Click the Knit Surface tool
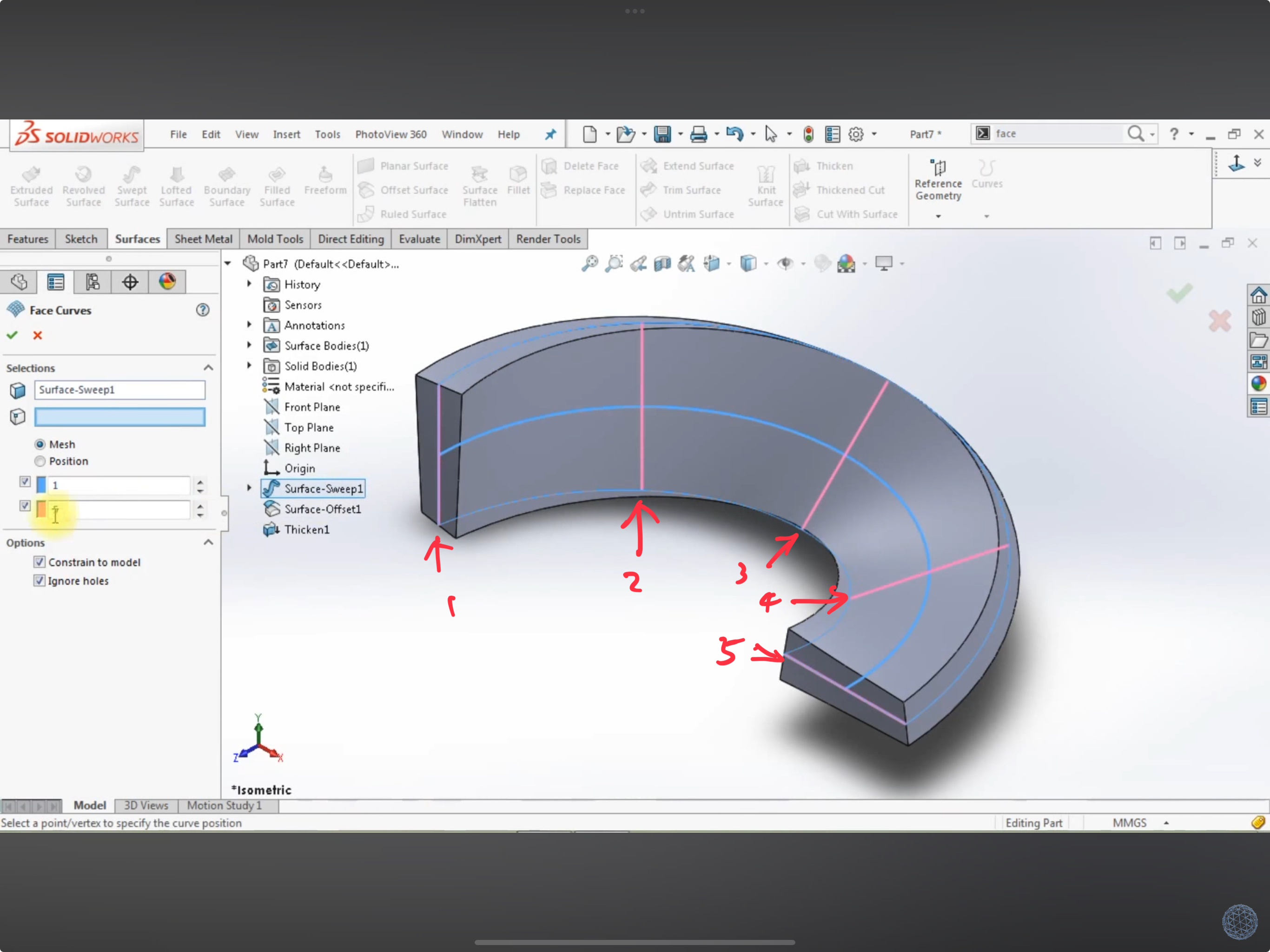The height and width of the screenshot is (952, 1270). click(766, 183)
